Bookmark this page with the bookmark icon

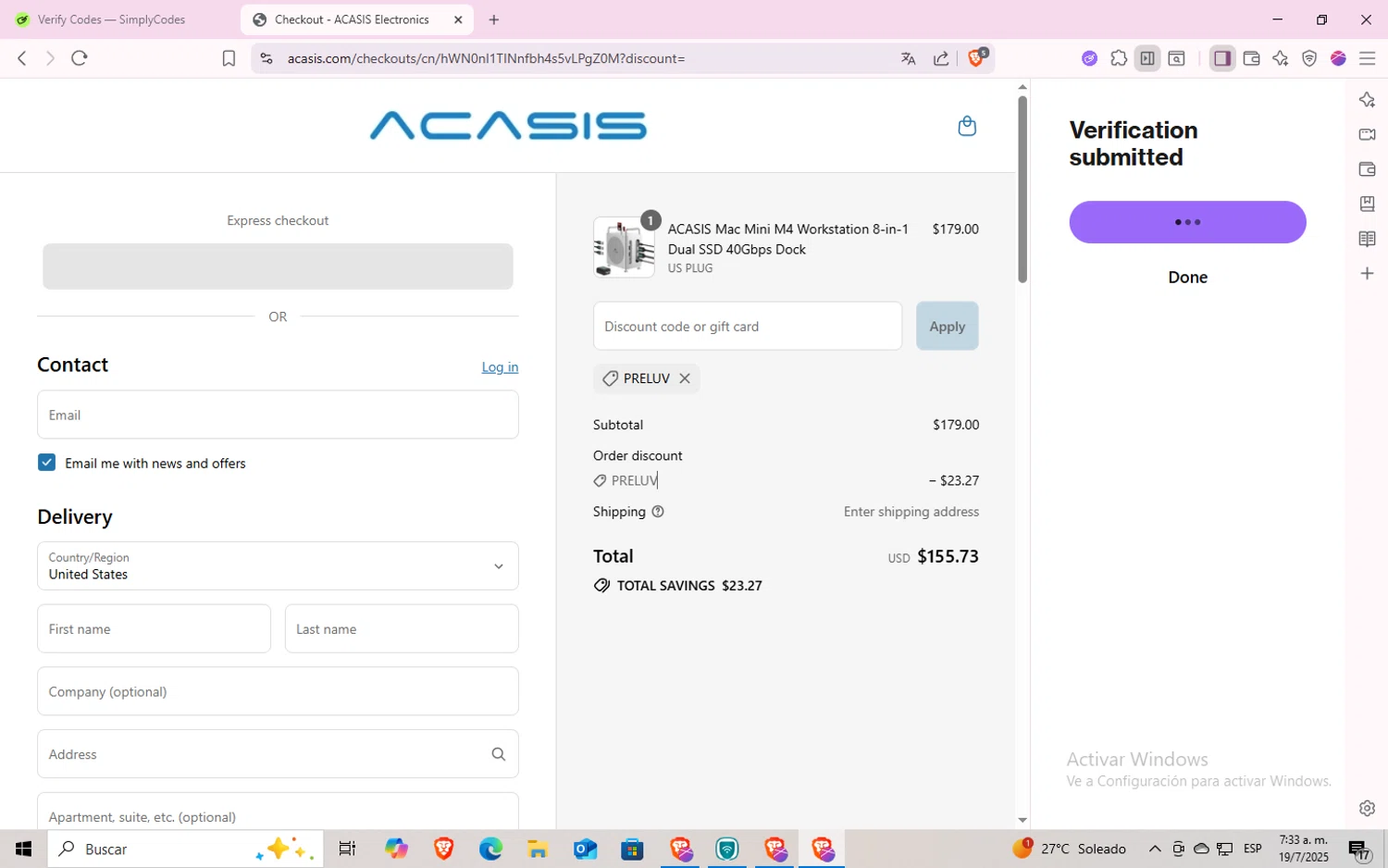pyautogui.click(x=229, y=58)
